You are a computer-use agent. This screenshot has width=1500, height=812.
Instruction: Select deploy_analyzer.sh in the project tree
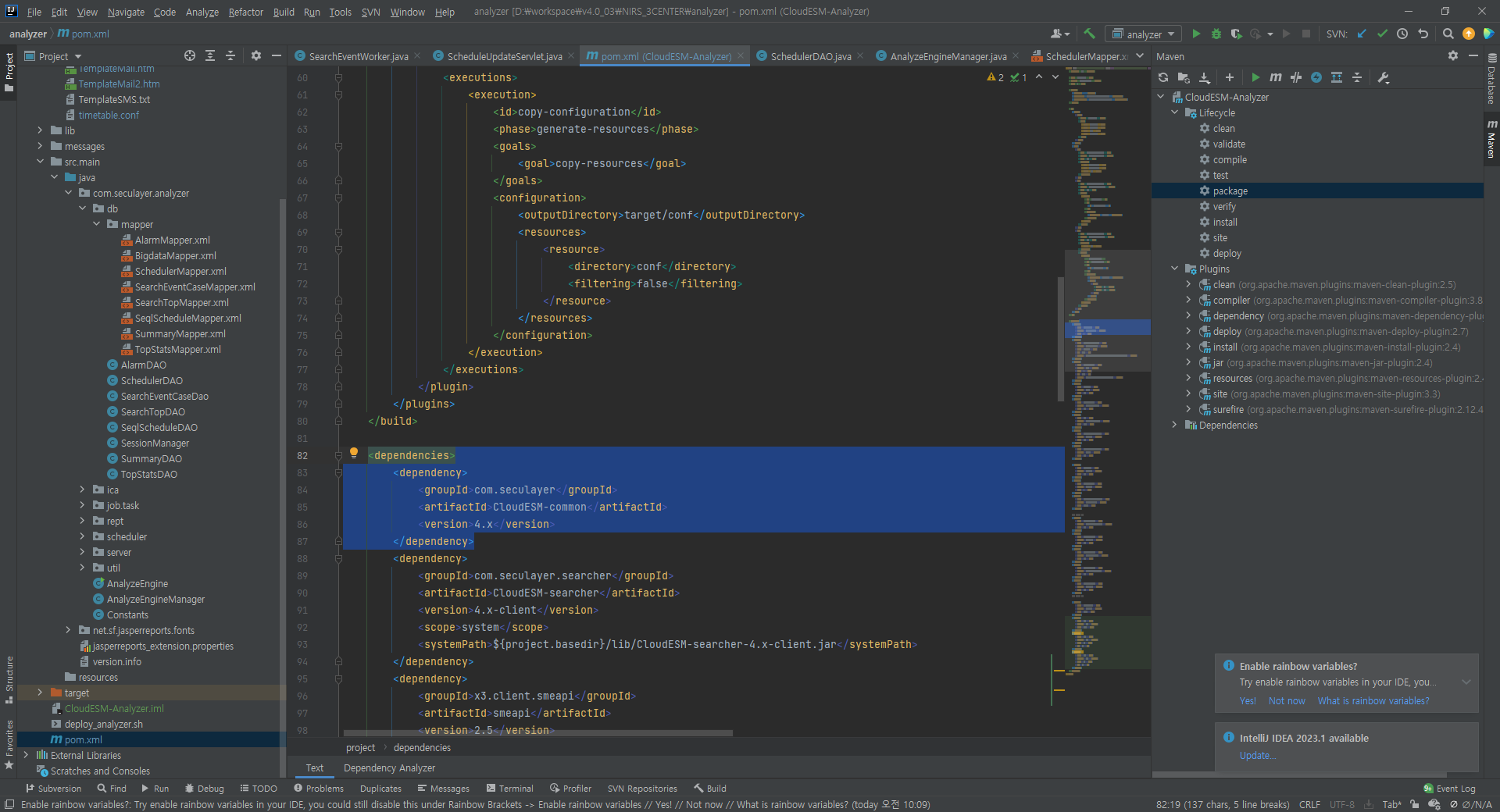pyautogui.click(x=104, y=724)
